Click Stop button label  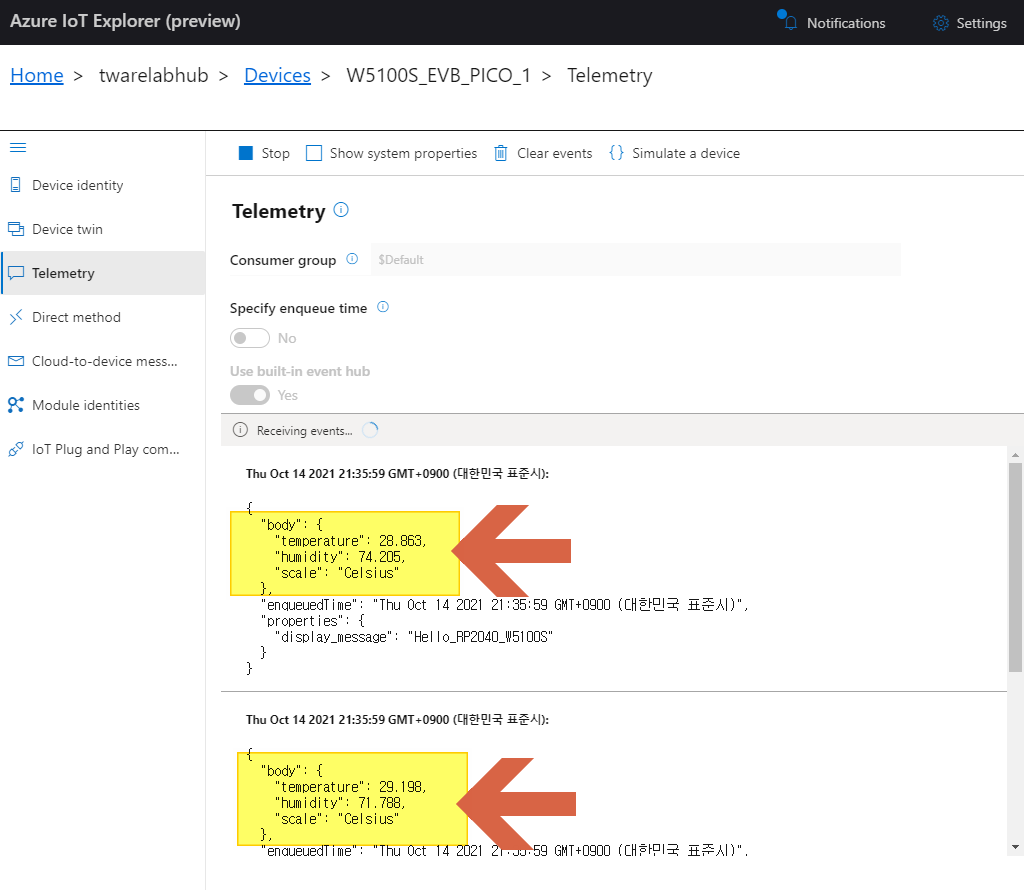276,153
